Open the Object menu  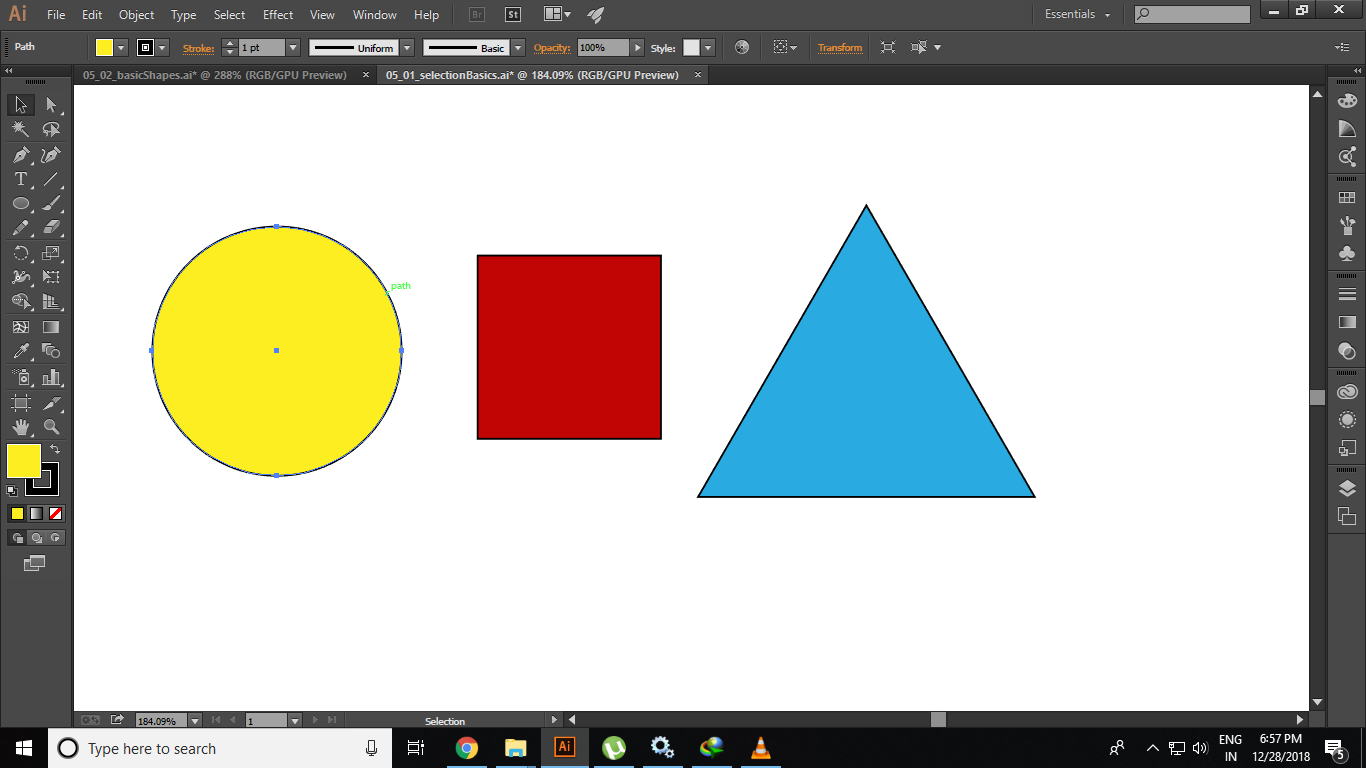[x=136, y=15]
